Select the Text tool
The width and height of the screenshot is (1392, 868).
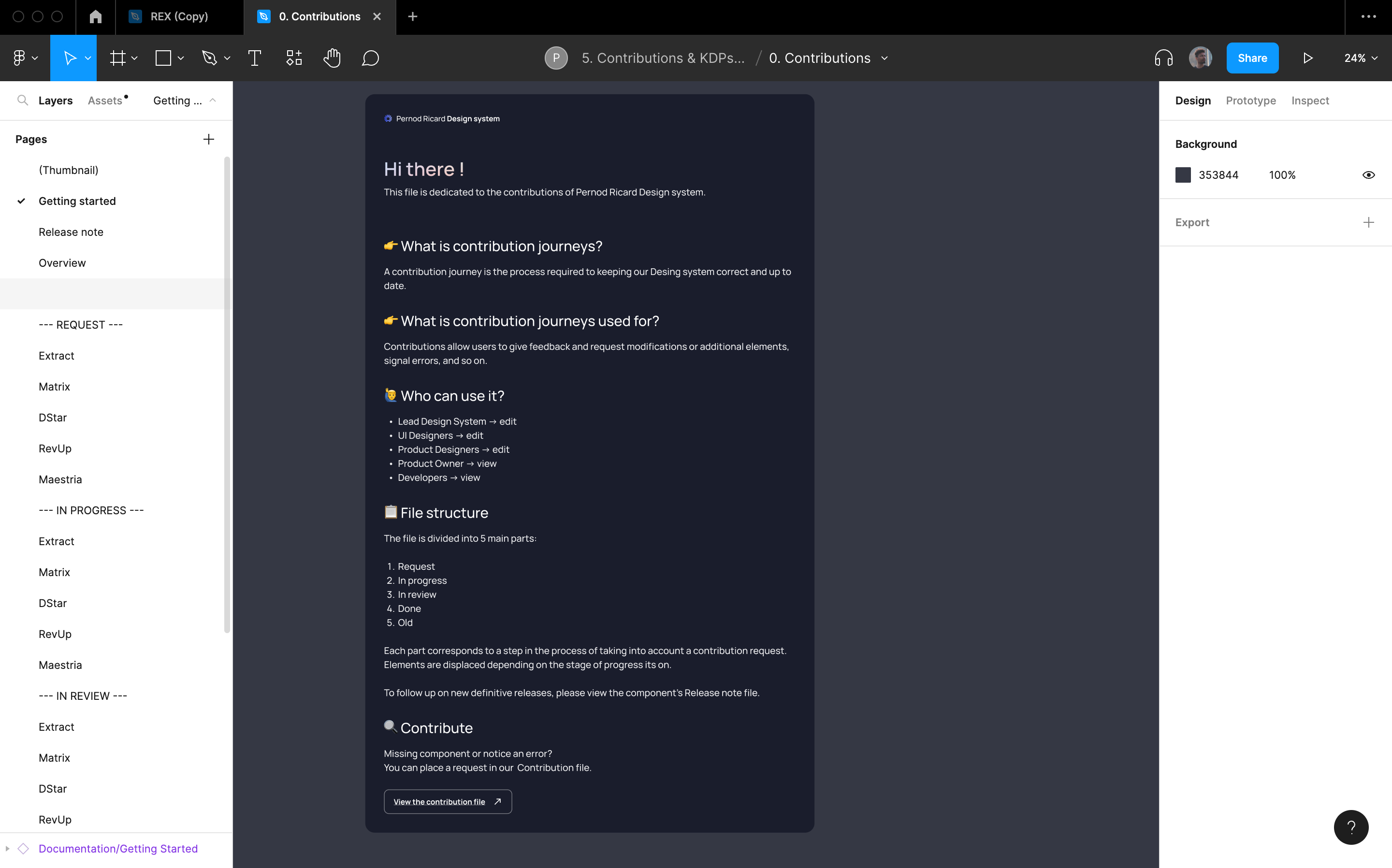[254, 58]
